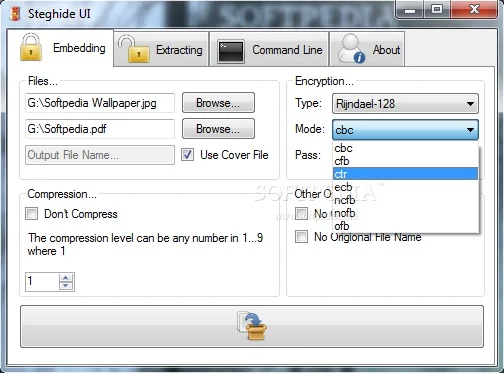Maximize the Steghide UI window
This screenshot has height=373, width=504.
pos(437,10)
